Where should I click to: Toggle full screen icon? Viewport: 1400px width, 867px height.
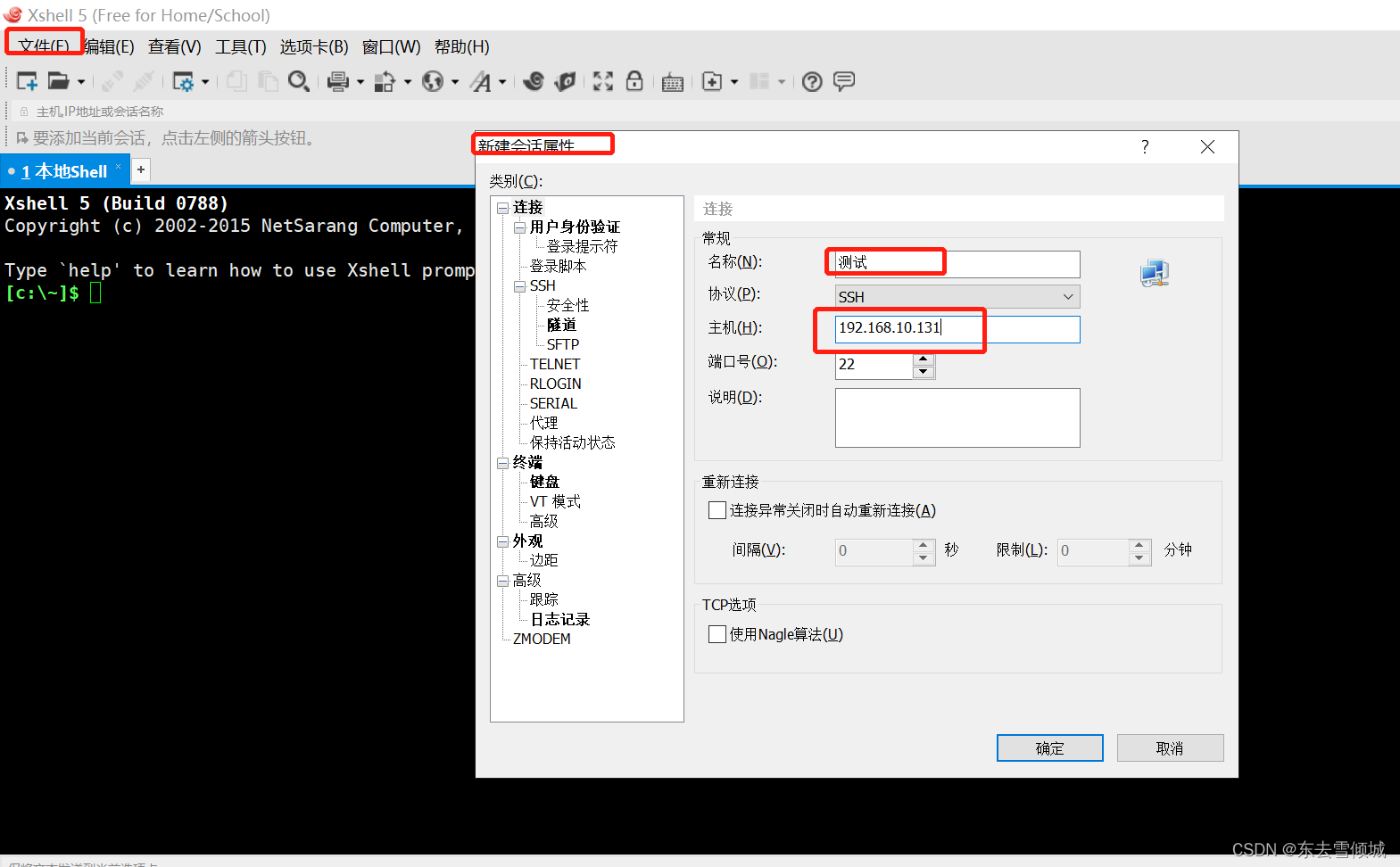coord(603,81)
